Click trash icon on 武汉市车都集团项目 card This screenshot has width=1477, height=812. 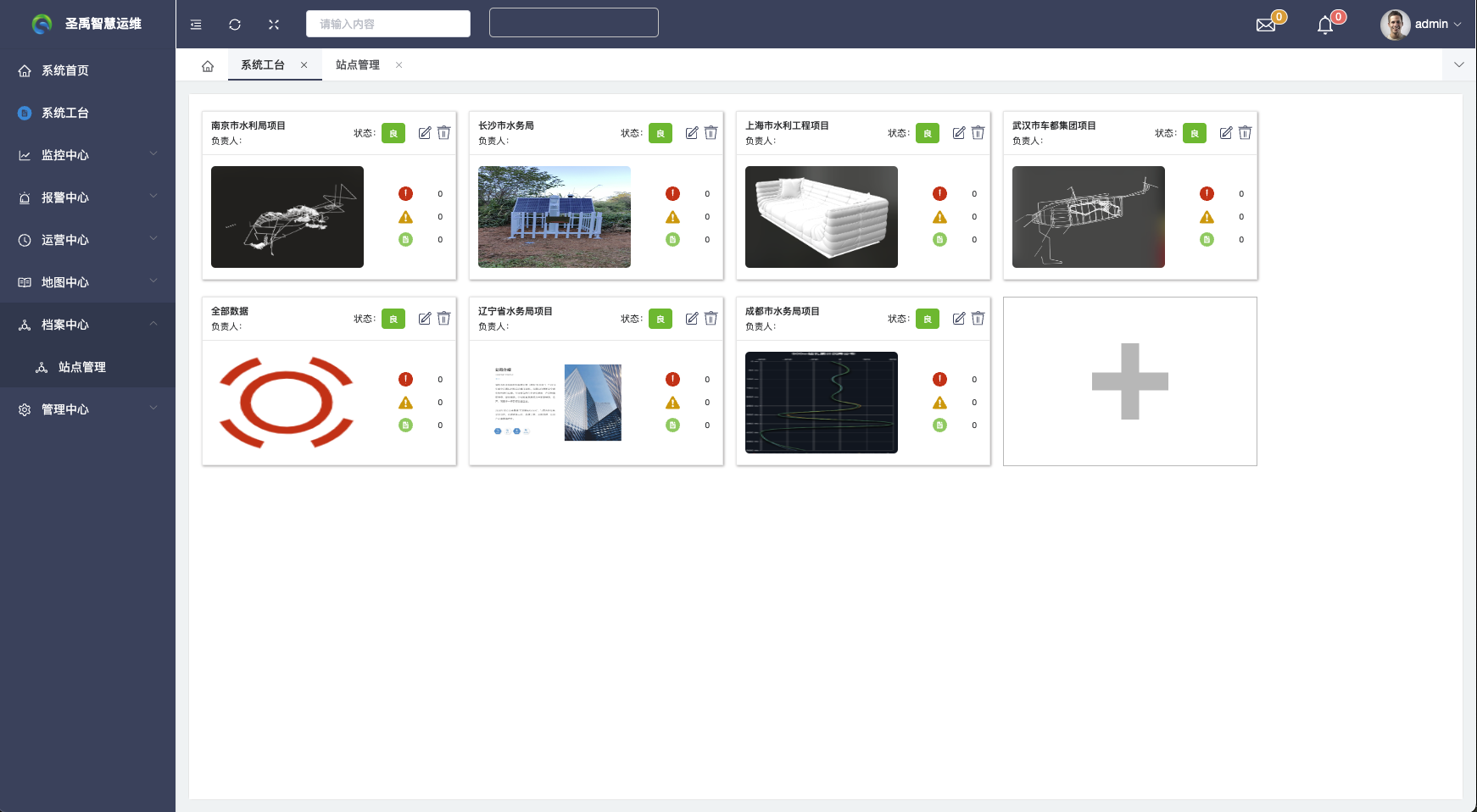1245,133
